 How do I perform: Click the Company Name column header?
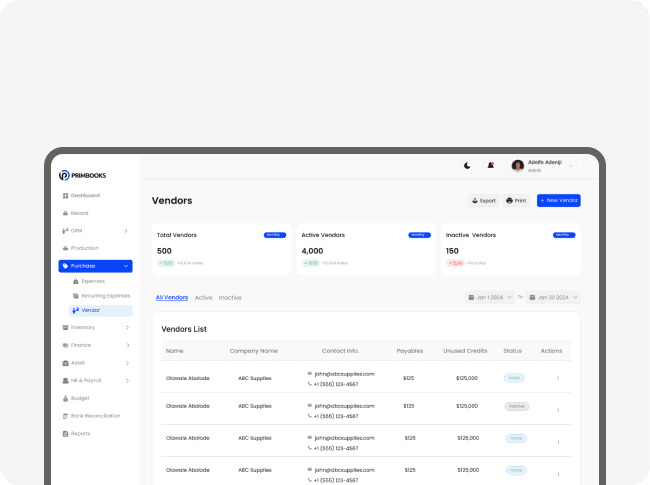(254, 351)
